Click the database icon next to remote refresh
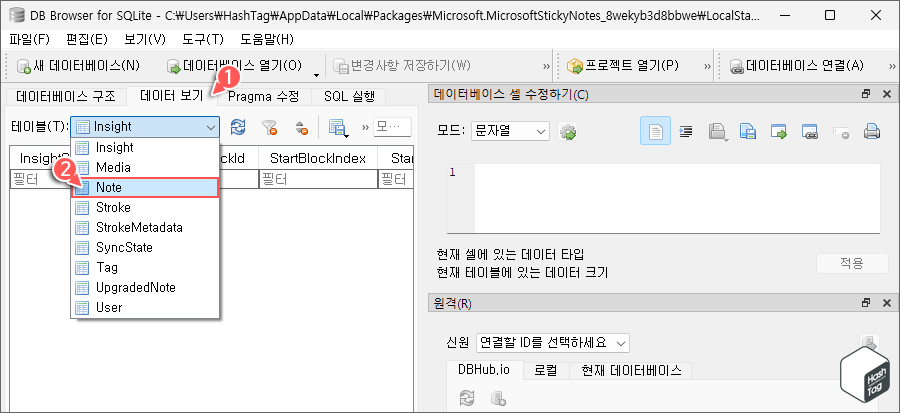Screen dimensions: 900x413 pos(496,397)
